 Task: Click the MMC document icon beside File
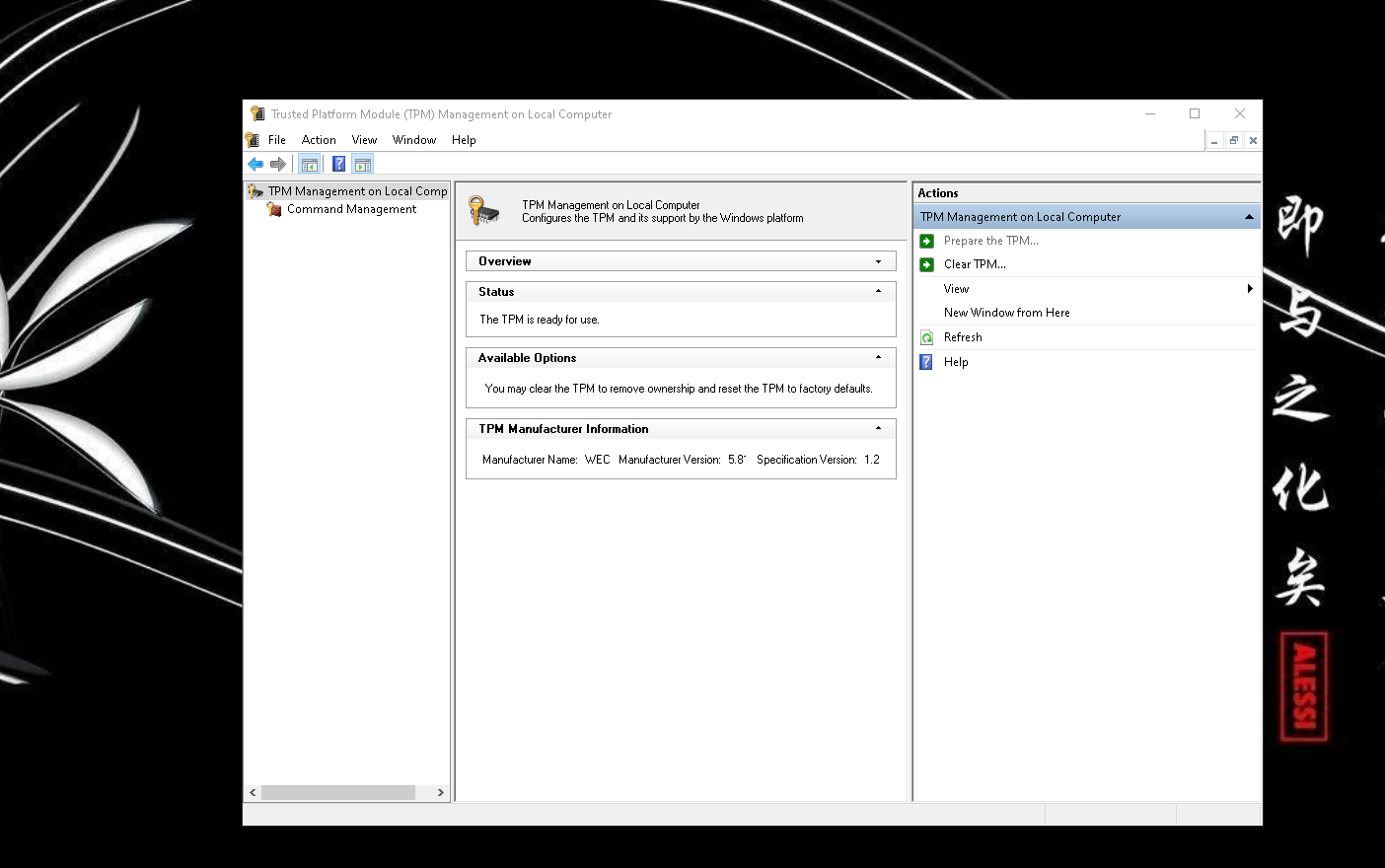pos(253,140)
